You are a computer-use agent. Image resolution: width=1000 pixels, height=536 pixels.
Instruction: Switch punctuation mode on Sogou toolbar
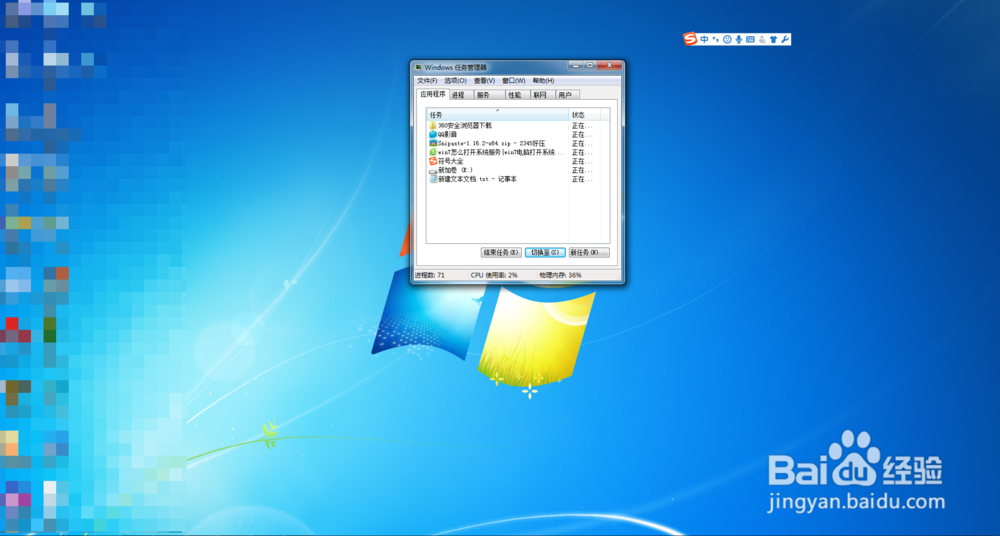[x=716, y=40]
